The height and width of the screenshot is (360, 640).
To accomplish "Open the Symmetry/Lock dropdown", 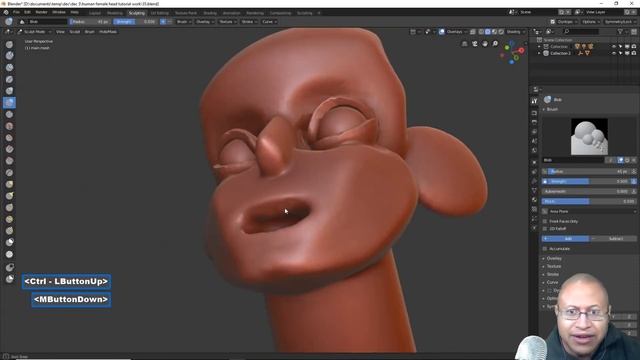I will [x=620, y=22].
